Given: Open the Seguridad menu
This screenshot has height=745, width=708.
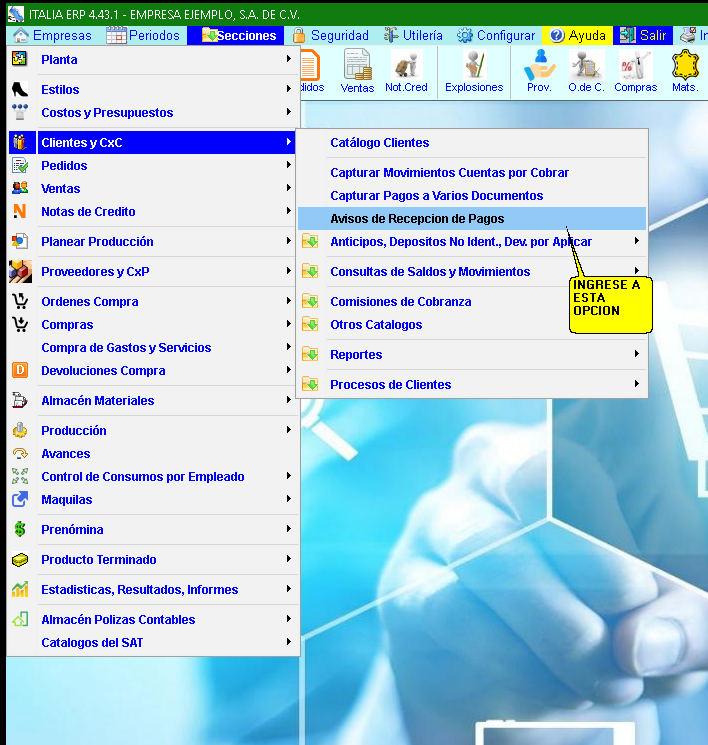Looking at the screenshot, I should point(330,35).
